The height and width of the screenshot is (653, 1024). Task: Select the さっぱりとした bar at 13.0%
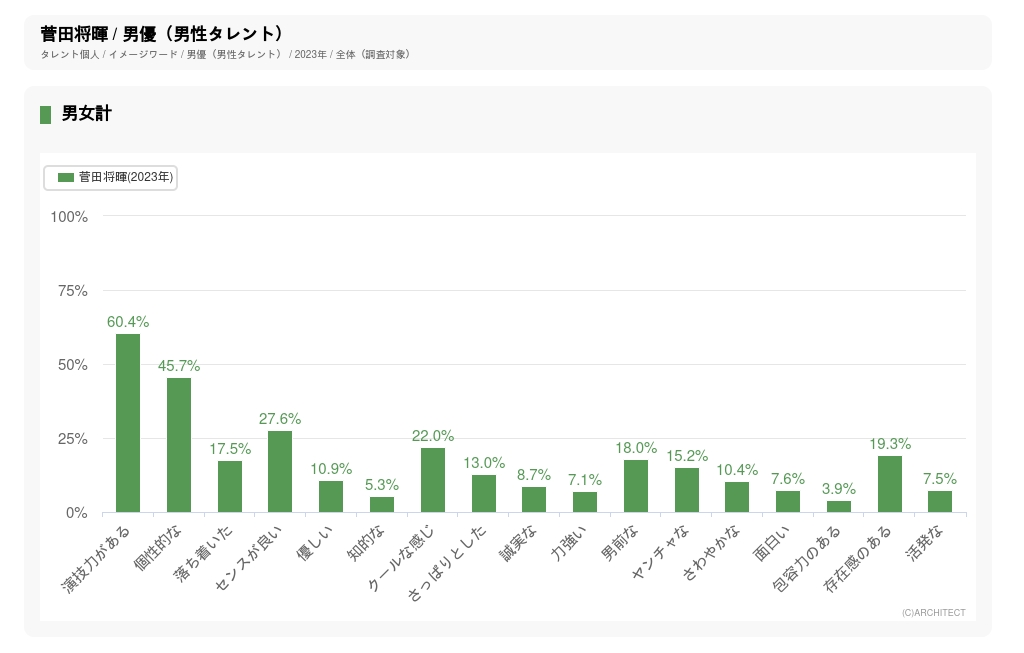tap(484, 494)
